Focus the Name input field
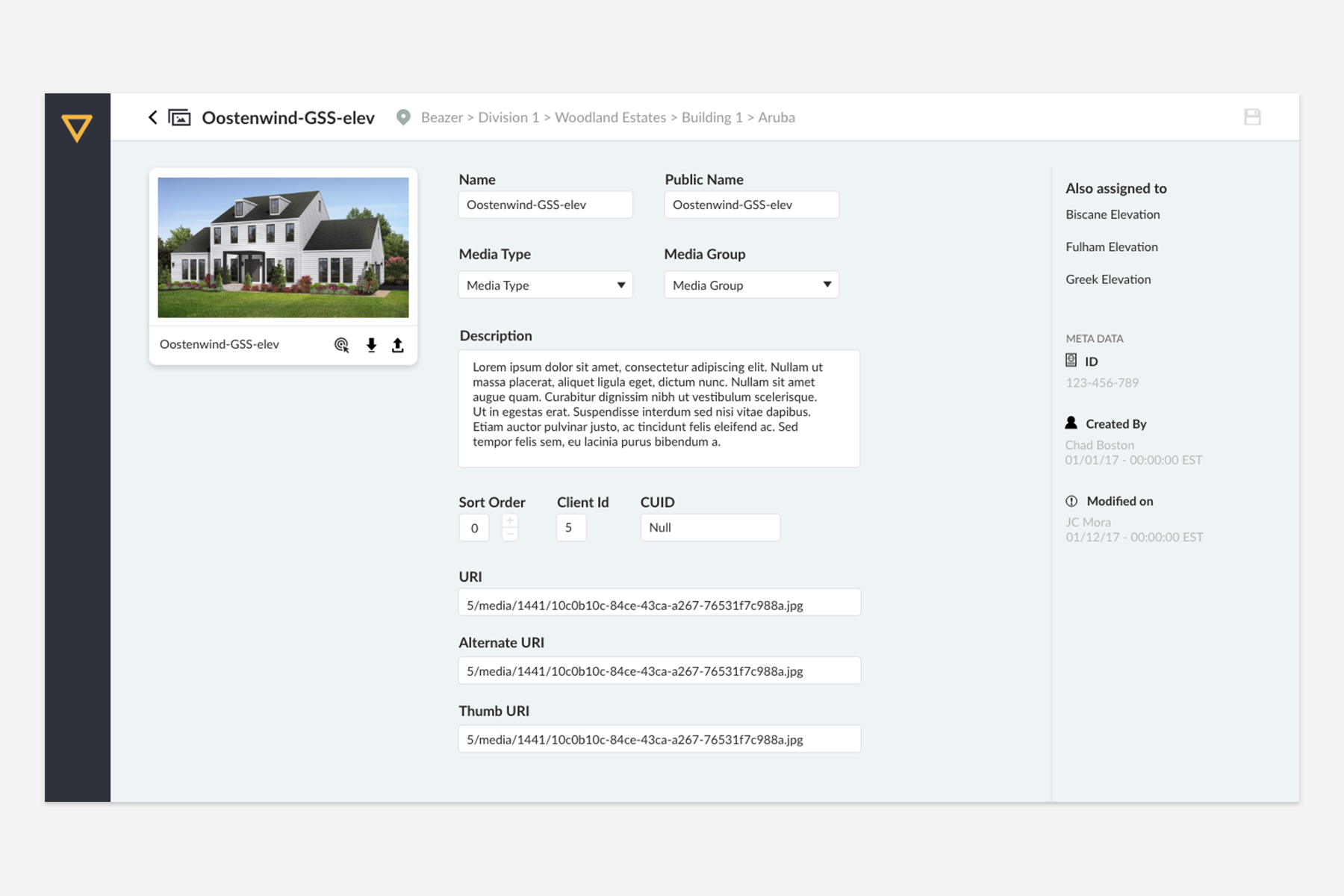The width and height of the screenshot is (1344, 896). click(x=546, y=205)
